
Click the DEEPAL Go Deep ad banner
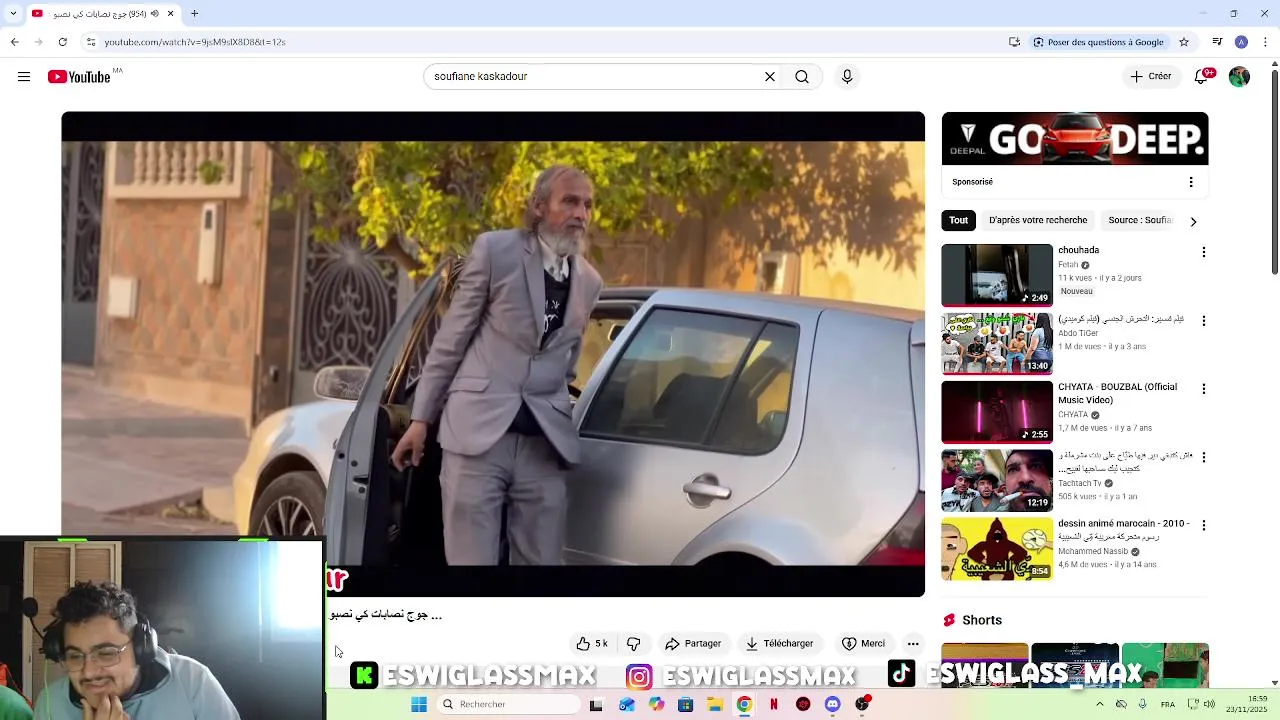[x=1075, y=139]
